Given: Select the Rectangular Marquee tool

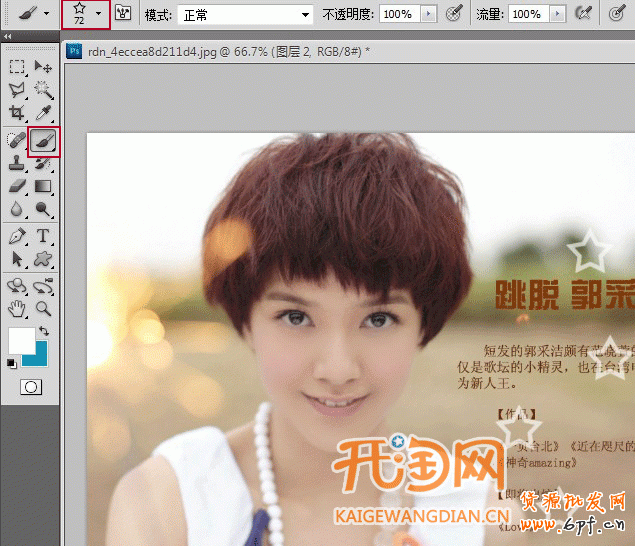Looking at the screenshot, I should point(18,67).
